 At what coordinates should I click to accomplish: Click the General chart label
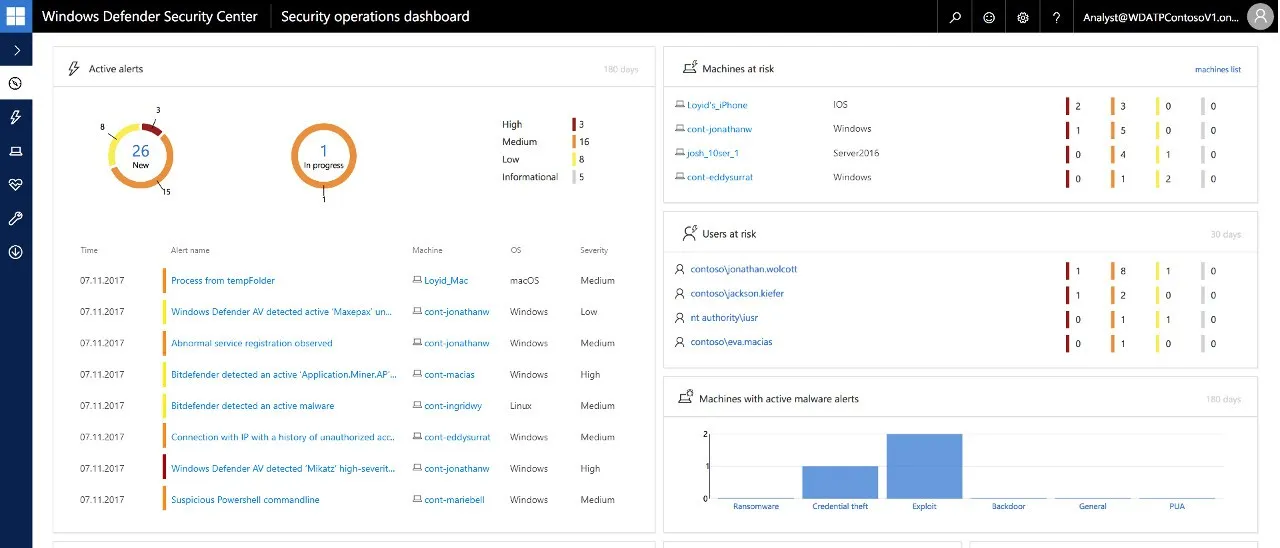[1093, 507]
